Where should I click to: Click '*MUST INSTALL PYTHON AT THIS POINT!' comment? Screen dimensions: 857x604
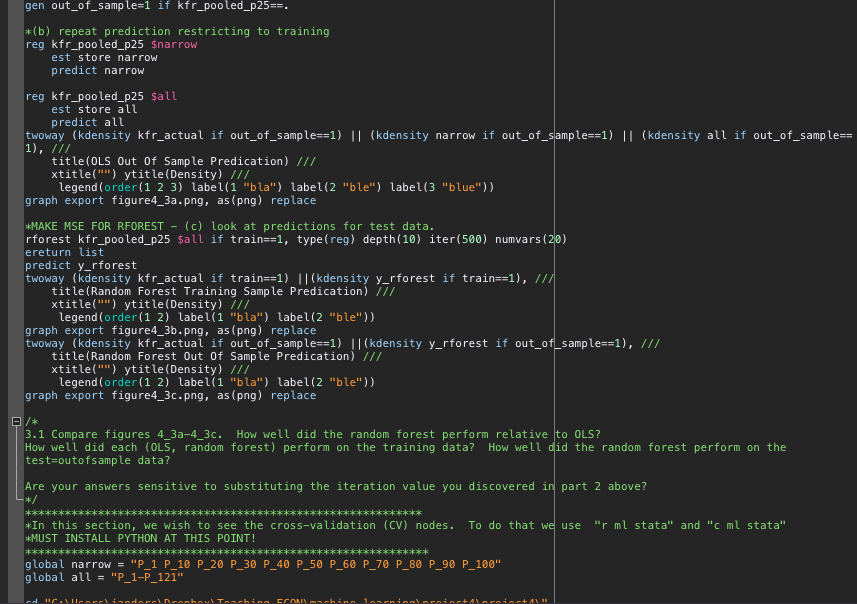pyautogui.click(x=140, y=538)
